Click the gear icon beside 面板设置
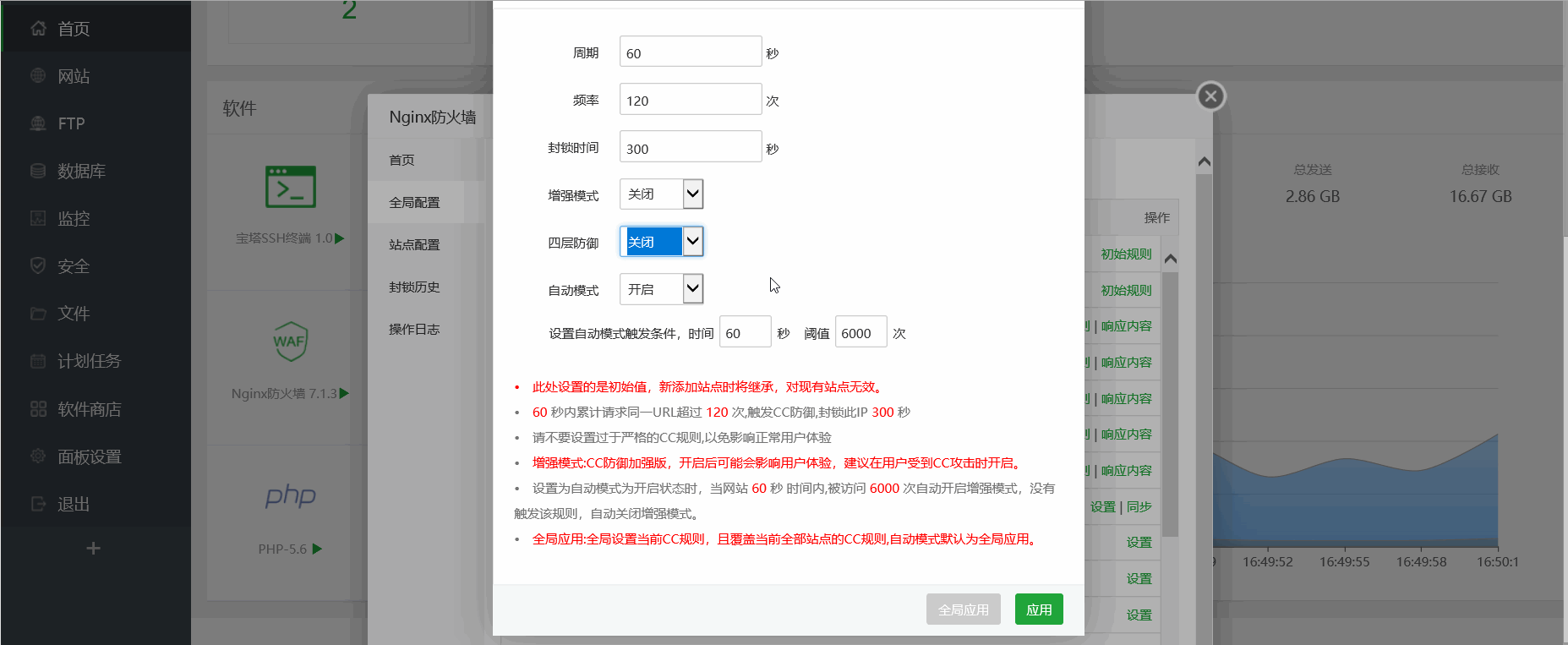The width and height of the screenshot is (1568, 645). click(x=38, y=456)
